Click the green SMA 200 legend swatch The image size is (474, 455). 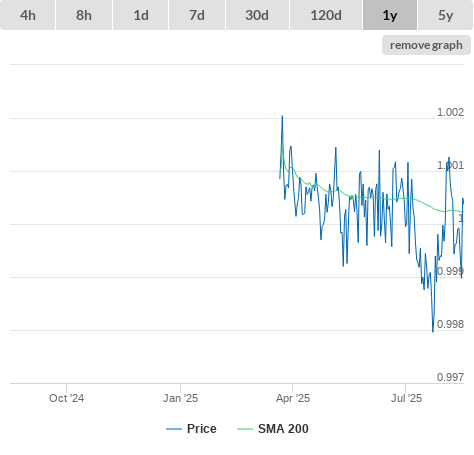(245, 429)
